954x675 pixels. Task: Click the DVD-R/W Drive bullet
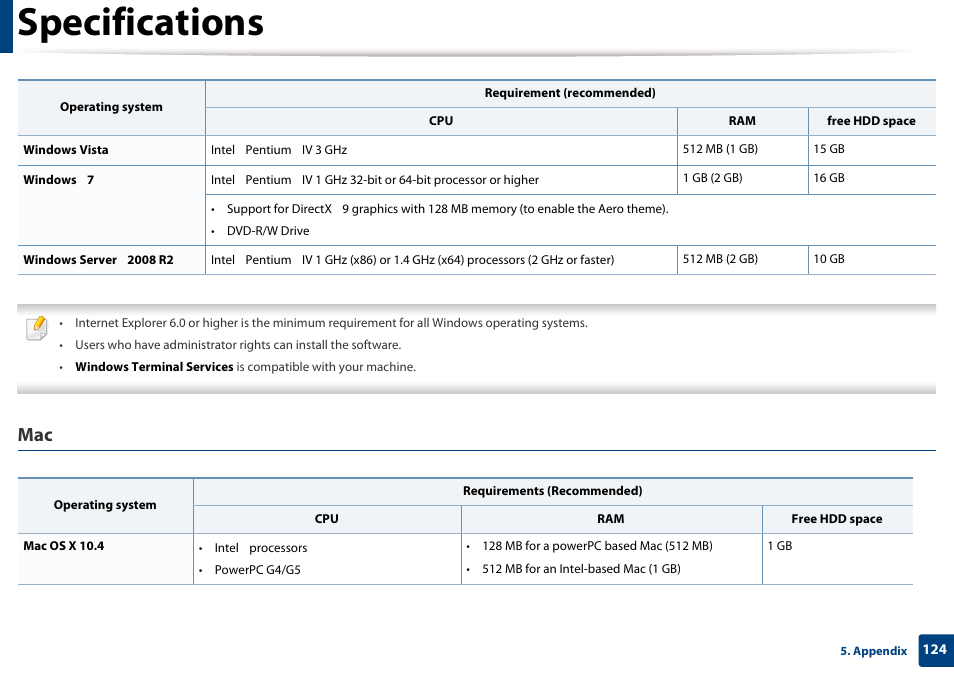click(x=268, y=231)
